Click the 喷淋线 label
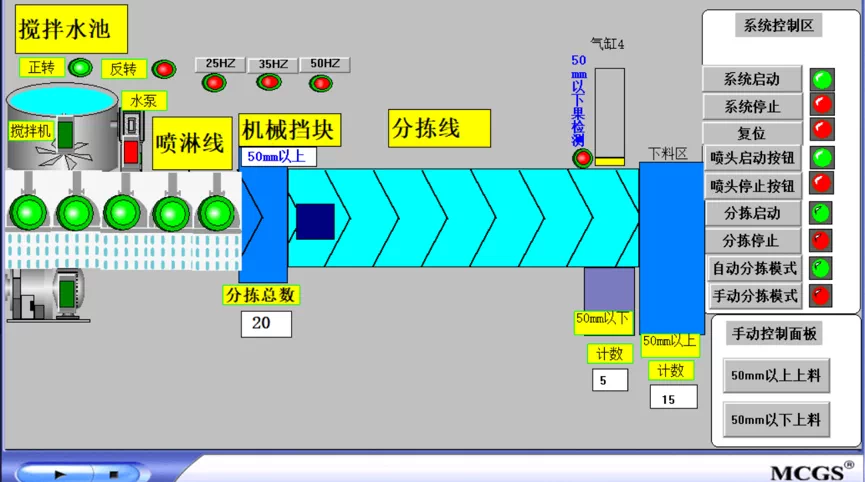 coord(192,143)
